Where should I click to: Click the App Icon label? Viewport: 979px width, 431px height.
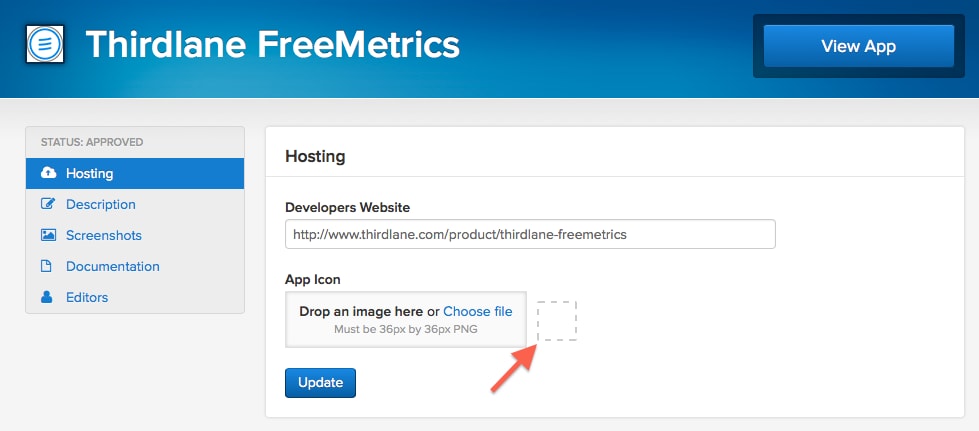click(313, 280)
